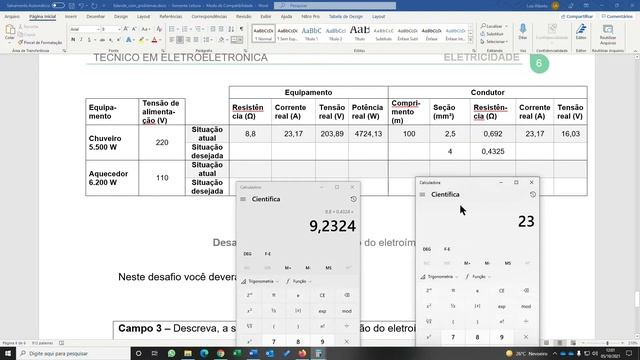Center align text
The height and width of the screenshot is (360, 640).
[x=180, y=40]
